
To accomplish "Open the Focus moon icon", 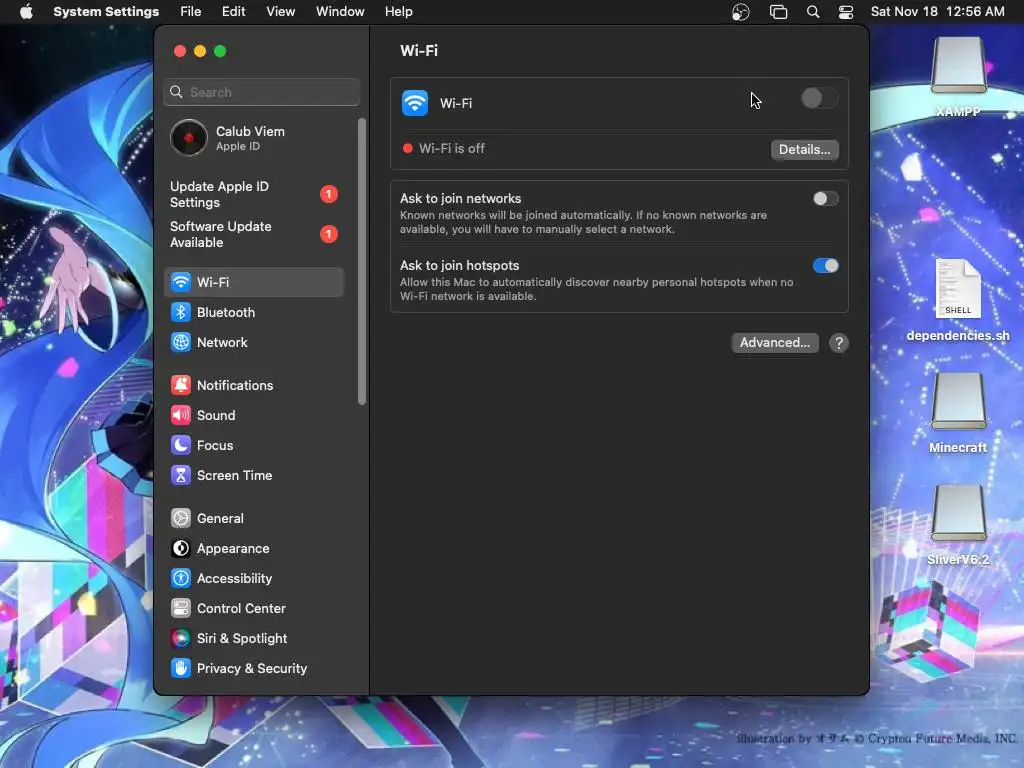I will click(x=181, y=445).
